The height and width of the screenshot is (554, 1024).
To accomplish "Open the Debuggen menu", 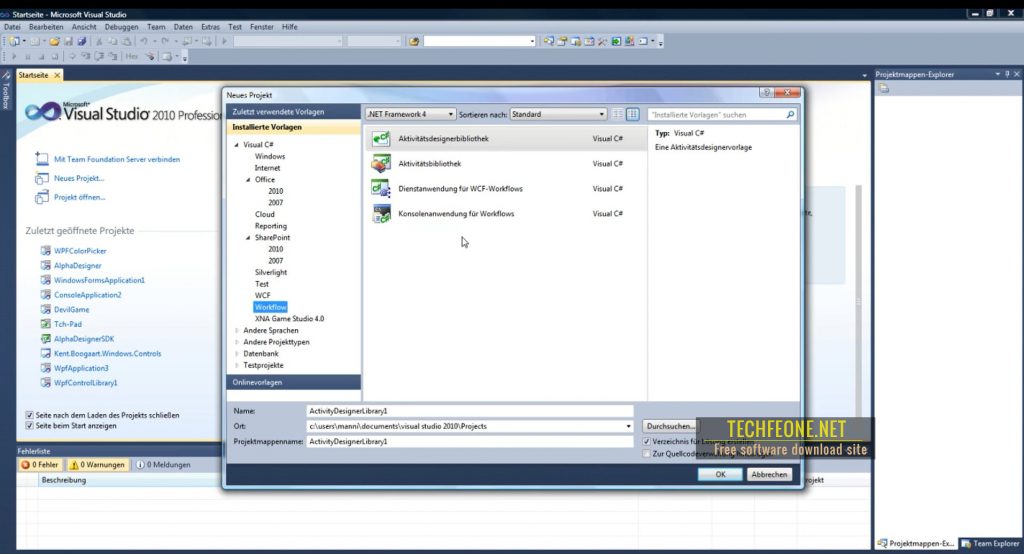I will point(121,27).
